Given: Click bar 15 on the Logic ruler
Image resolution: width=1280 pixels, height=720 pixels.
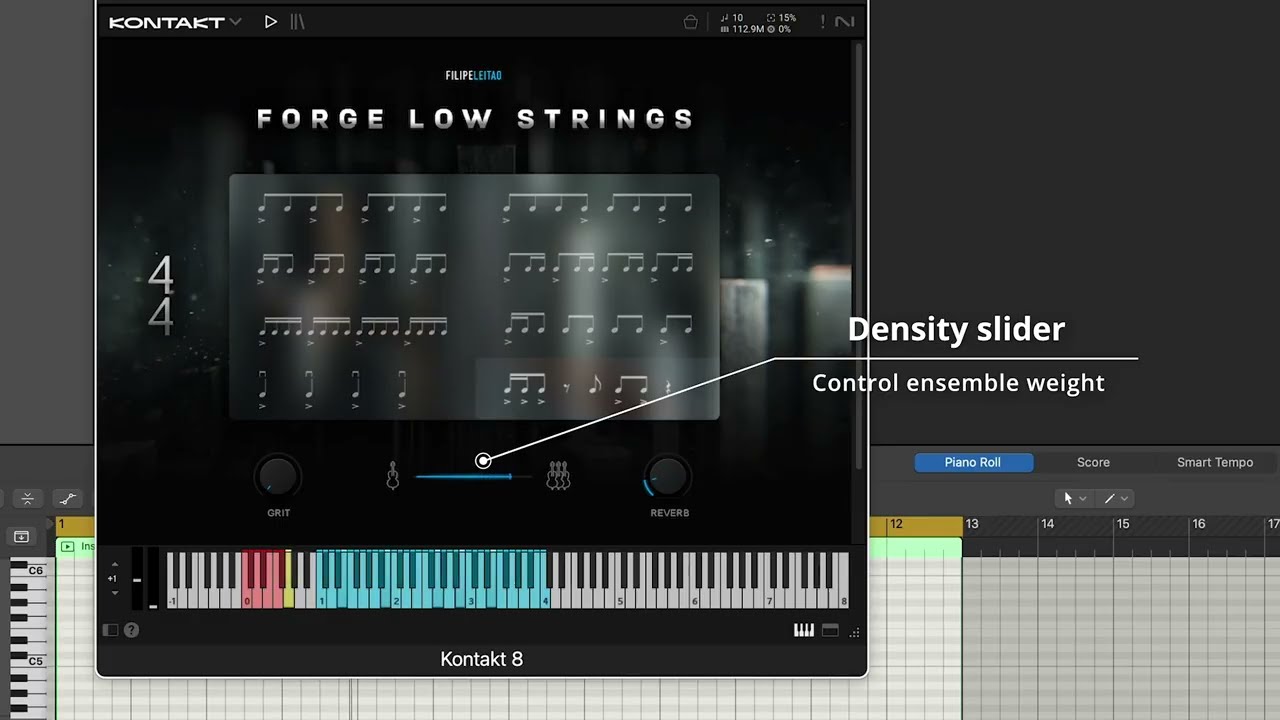Looking at the screenshot, I should coord(1123,524).
